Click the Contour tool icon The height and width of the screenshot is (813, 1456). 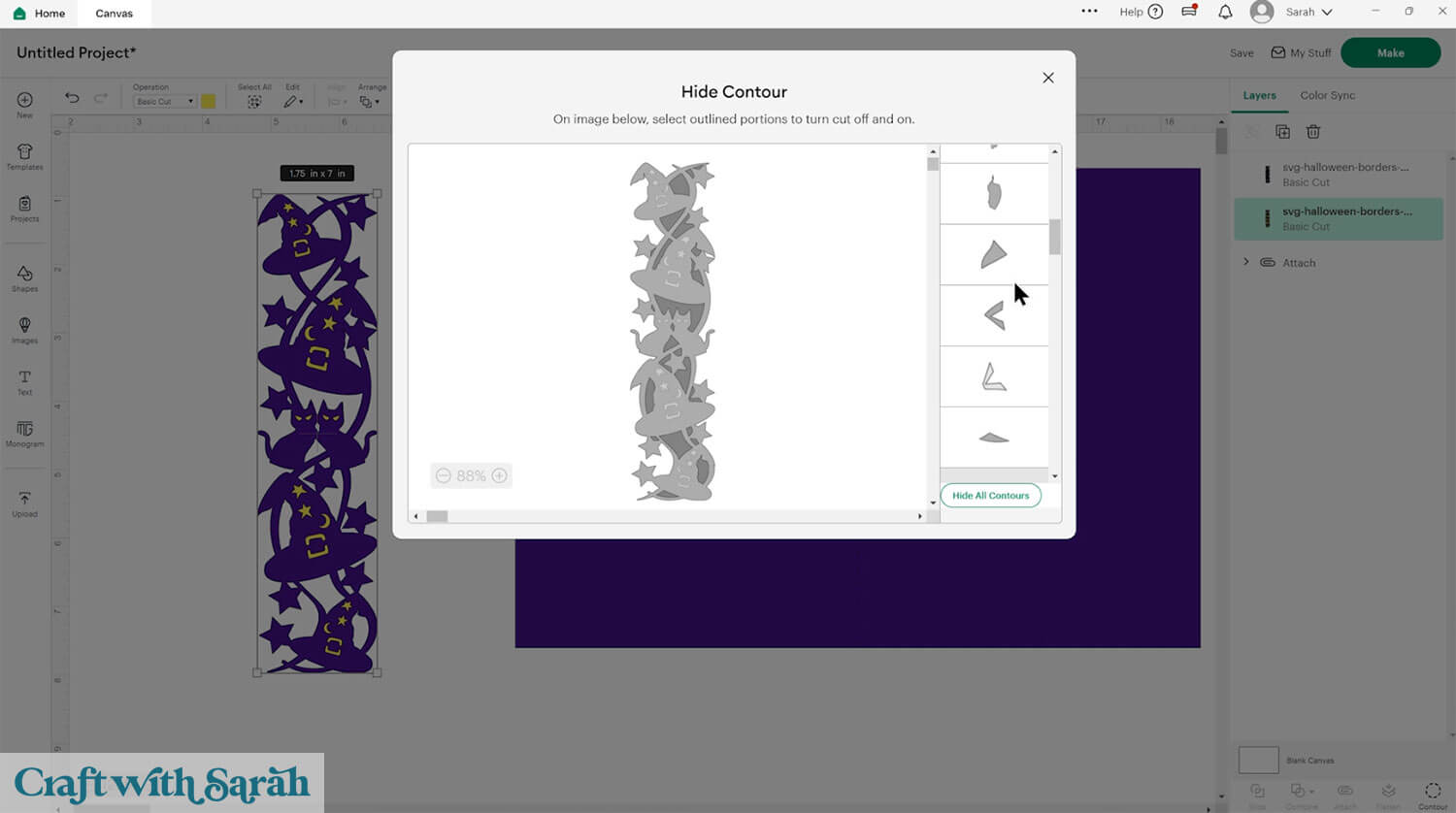[1433, 794]
